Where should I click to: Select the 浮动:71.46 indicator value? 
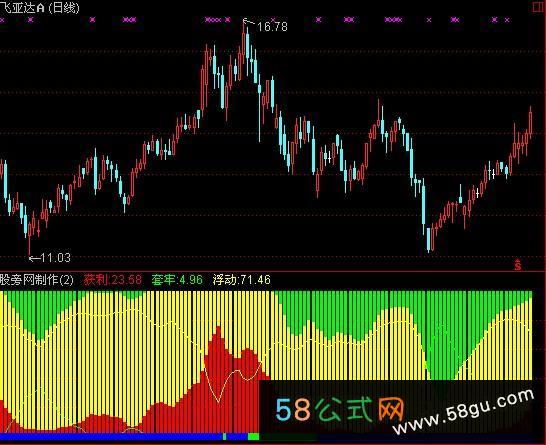click(x=241, y=280)
